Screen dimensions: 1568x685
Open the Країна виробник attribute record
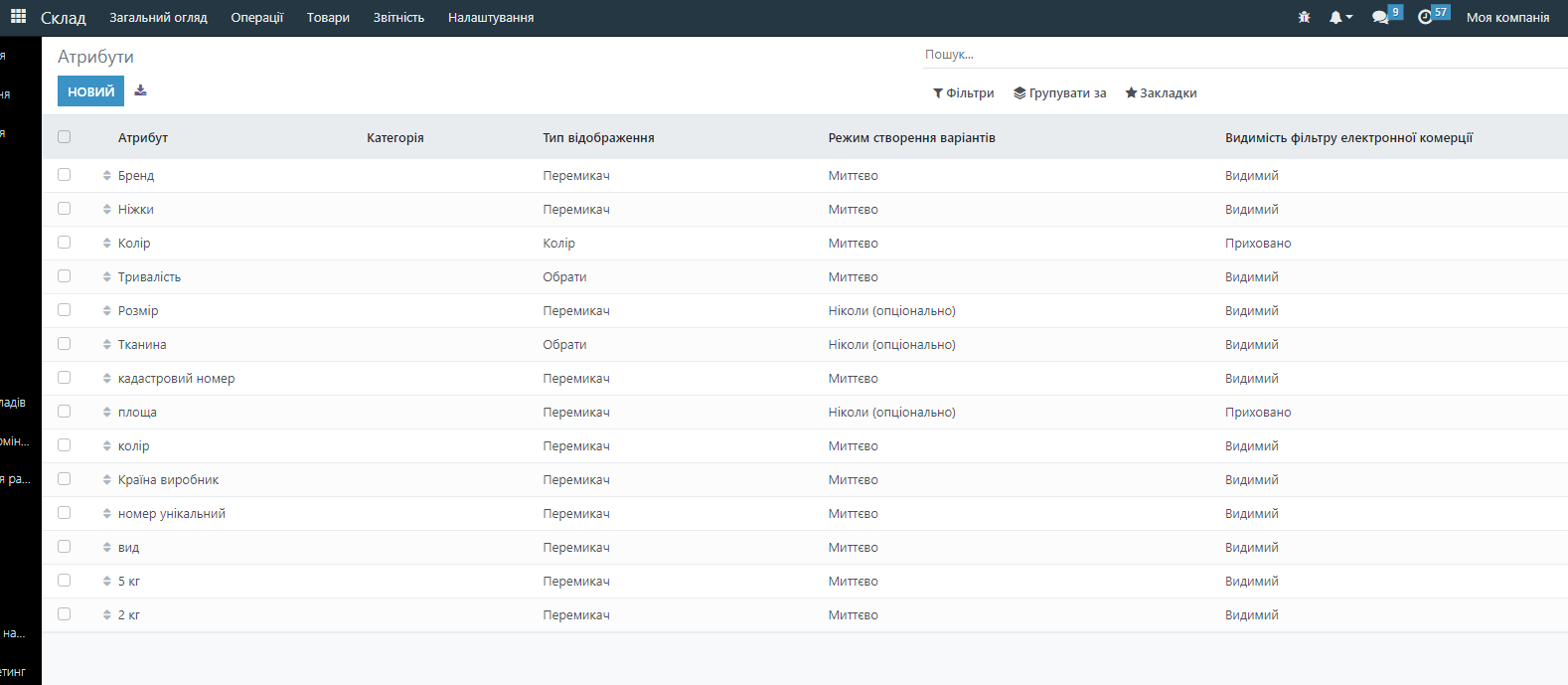click(x=168, y=479)
